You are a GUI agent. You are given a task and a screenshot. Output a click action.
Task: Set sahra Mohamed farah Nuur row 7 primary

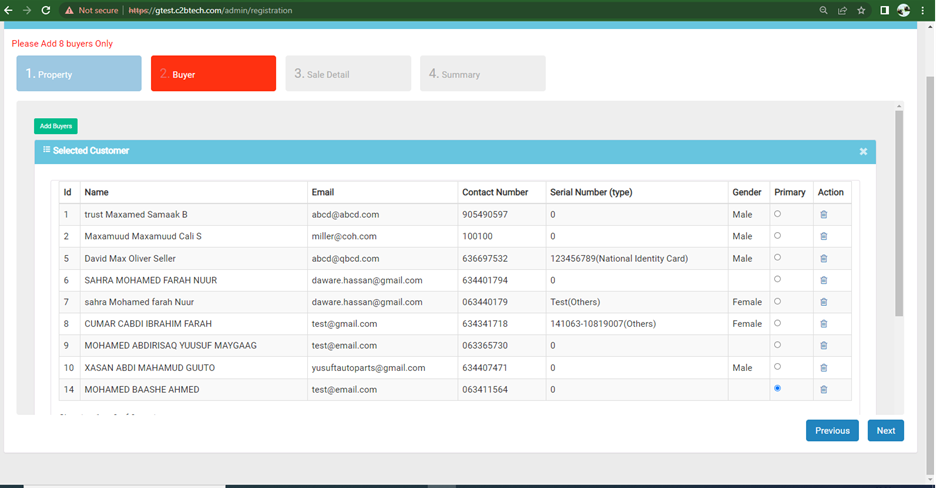point(778,302)
